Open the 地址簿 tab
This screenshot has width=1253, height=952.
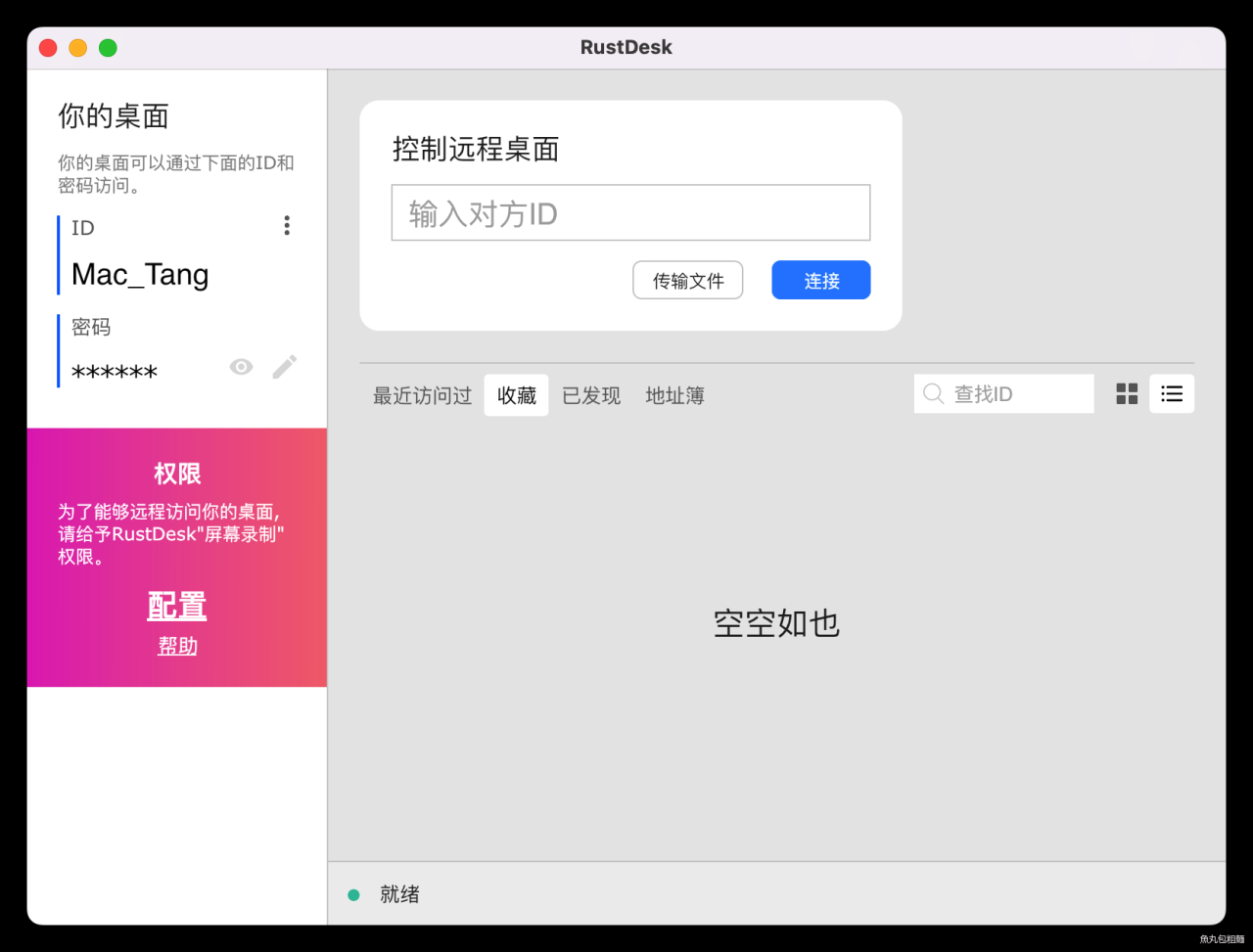coord(674,394)
